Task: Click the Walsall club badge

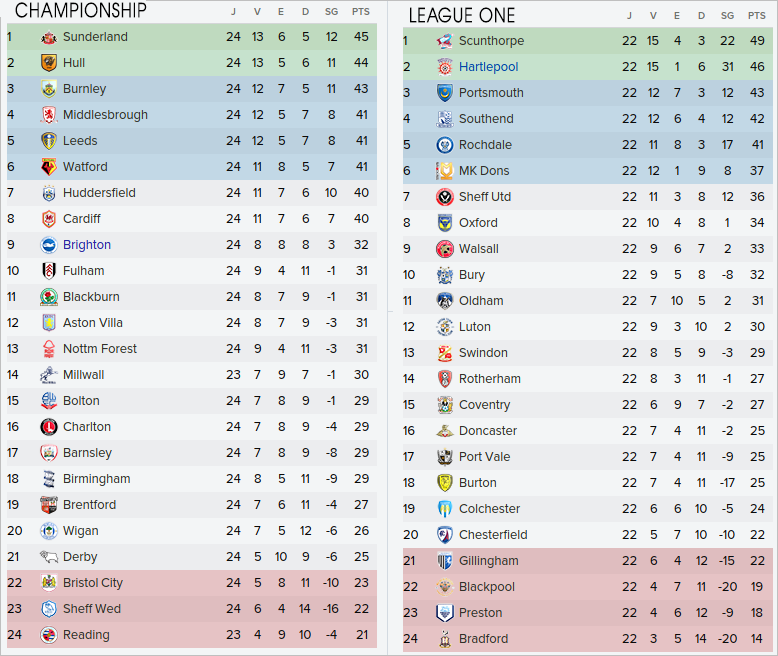Action: pos(445,249)
